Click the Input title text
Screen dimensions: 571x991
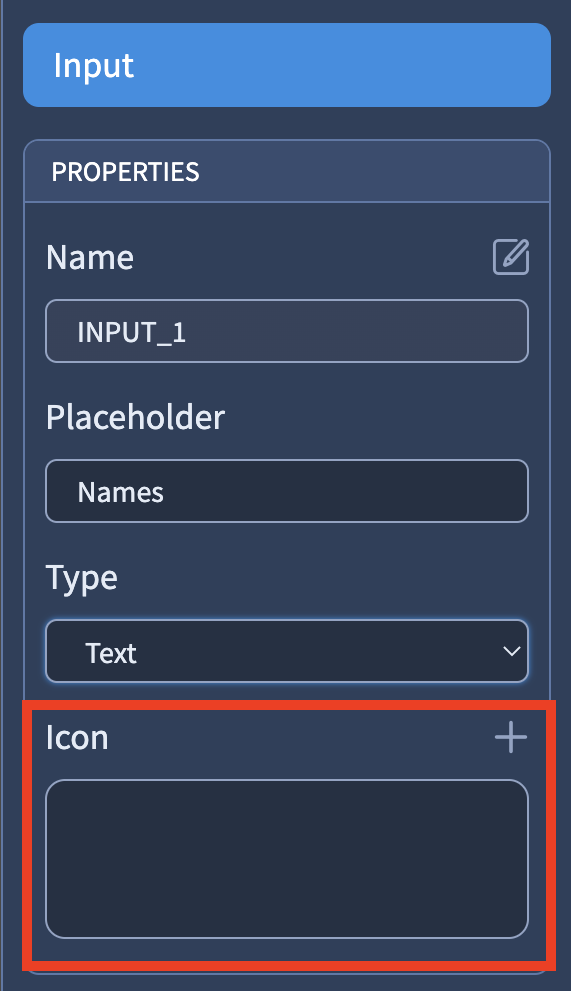[x=94, y=66]
